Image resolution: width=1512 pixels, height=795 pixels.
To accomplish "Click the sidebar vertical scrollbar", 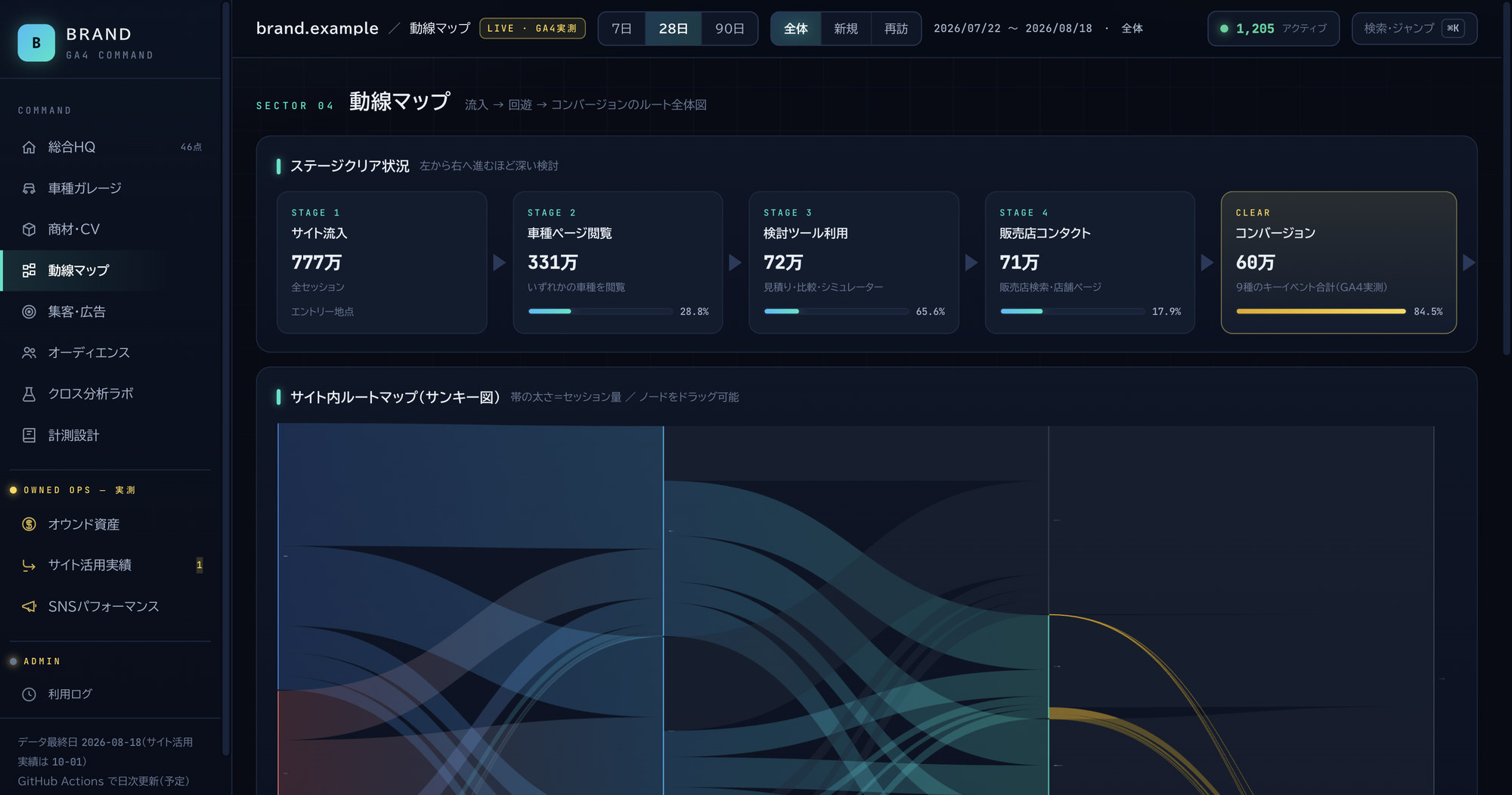I will pos(225,378).
